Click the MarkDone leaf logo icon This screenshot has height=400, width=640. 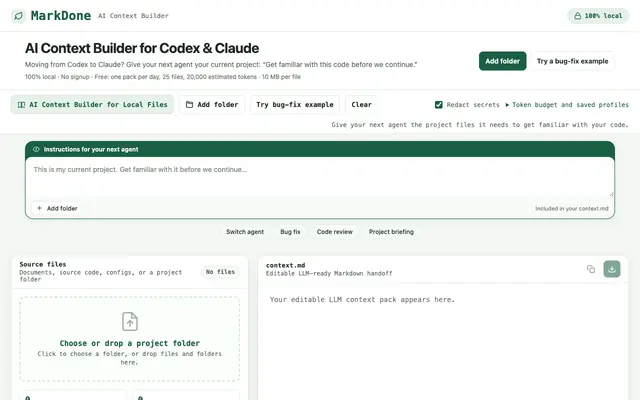18,16
